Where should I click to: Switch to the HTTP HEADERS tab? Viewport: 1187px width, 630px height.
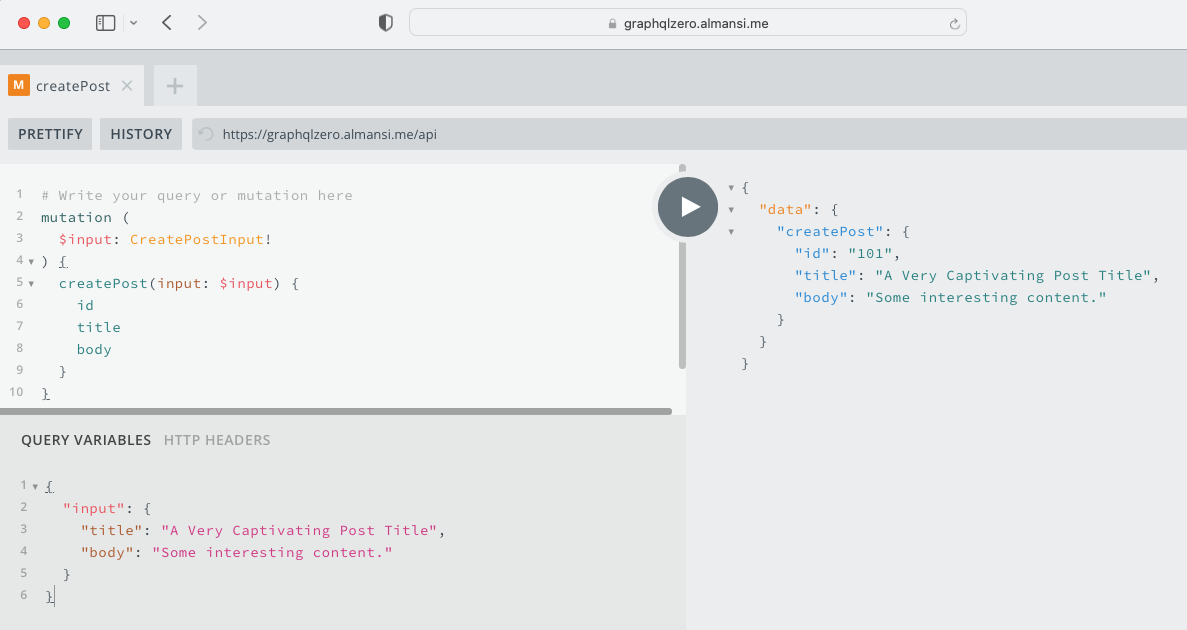point(217,440)
